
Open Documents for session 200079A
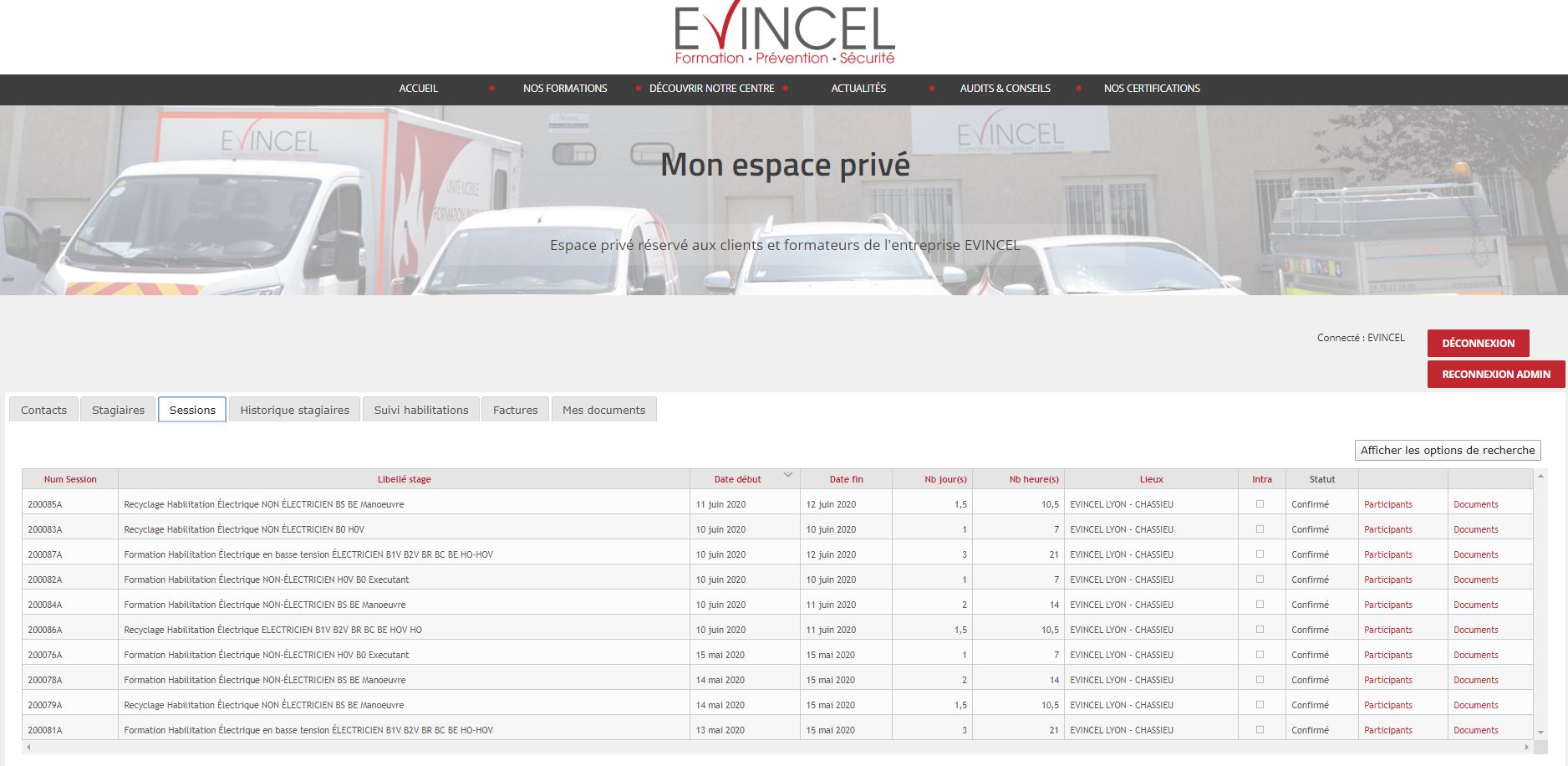click(x=1476, y=705)
